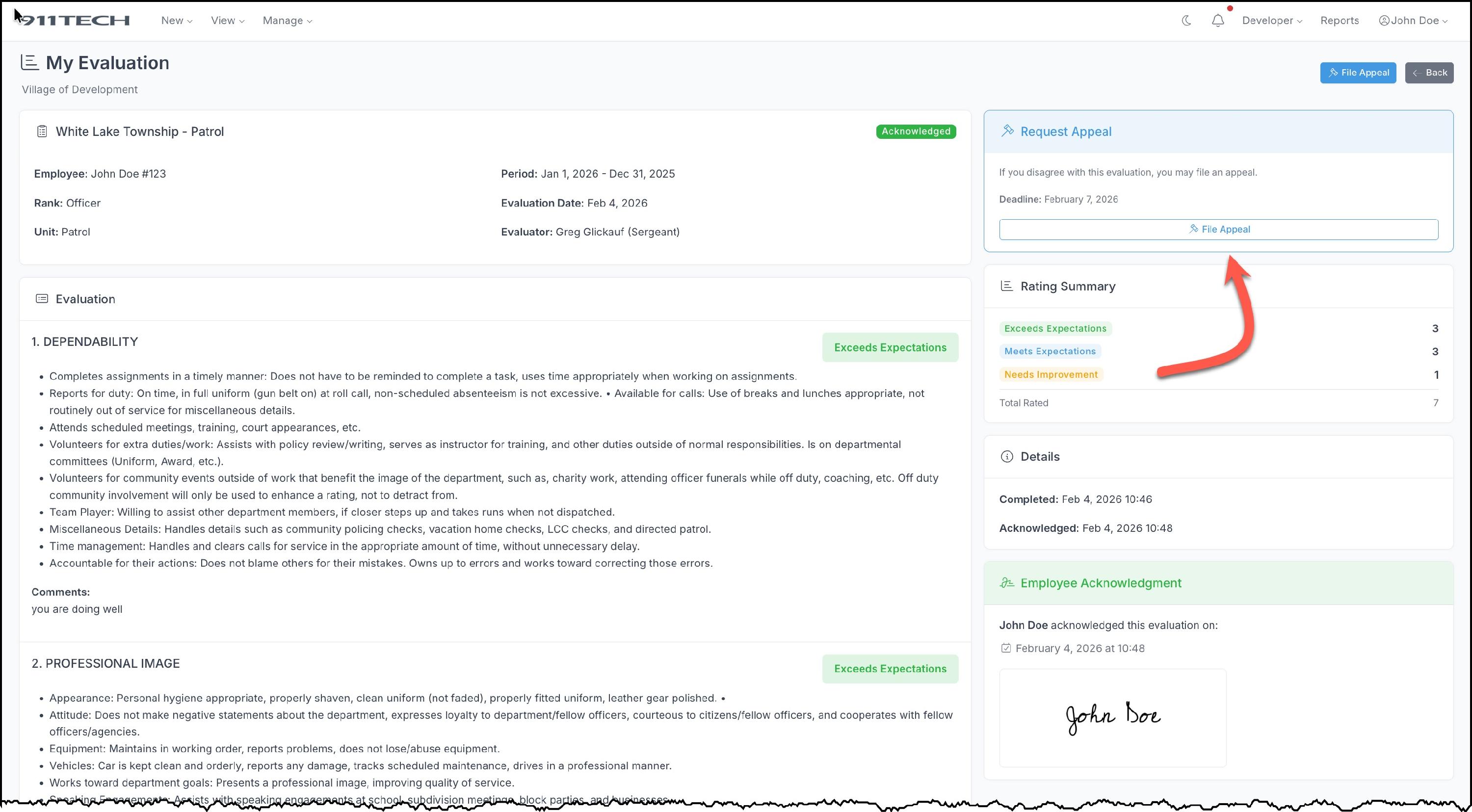Click the outlined File Appeal button in appeal card
This screenshot has width=1472, height=812.
(1218, 229)
